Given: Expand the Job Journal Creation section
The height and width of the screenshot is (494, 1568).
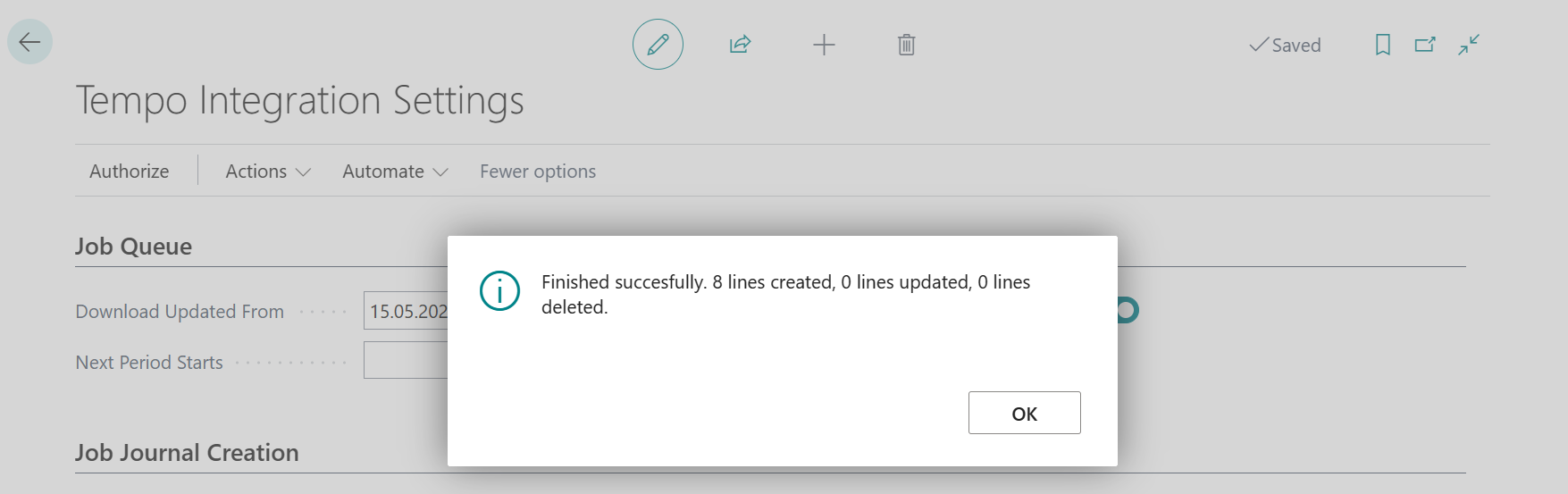Looking at the screenshot, I should (187, 453).
